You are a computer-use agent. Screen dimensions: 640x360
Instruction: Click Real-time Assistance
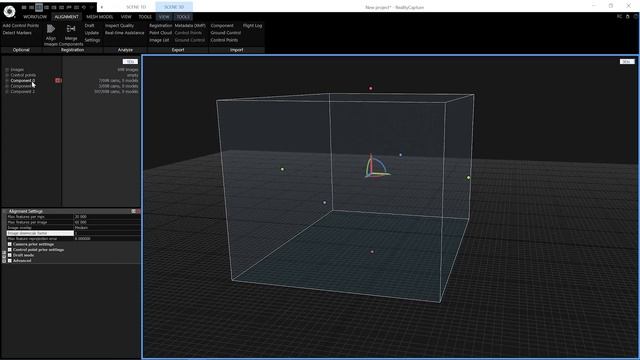[x=124, y=33]
